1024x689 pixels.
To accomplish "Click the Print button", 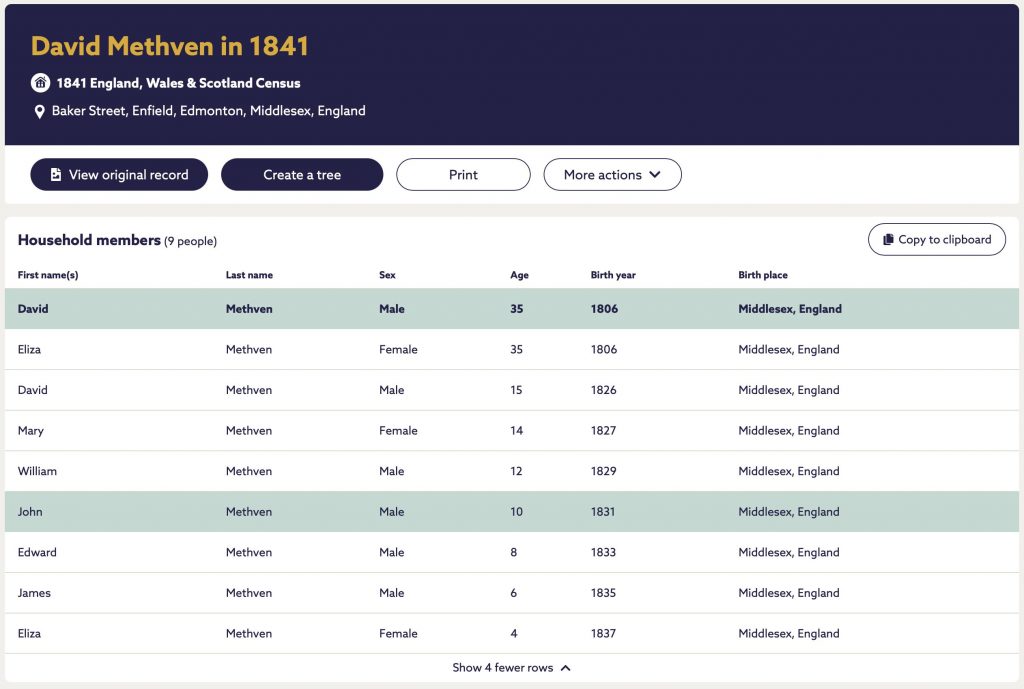I will pyautogui.click(x=463, y=174).
